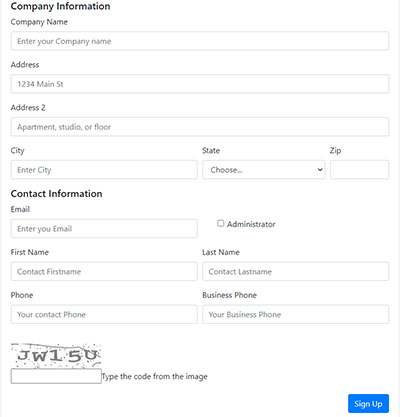Image resolution: width=400 pixels, height=417 pixels.
Task: Click the Zip code field
Action: 359,170
